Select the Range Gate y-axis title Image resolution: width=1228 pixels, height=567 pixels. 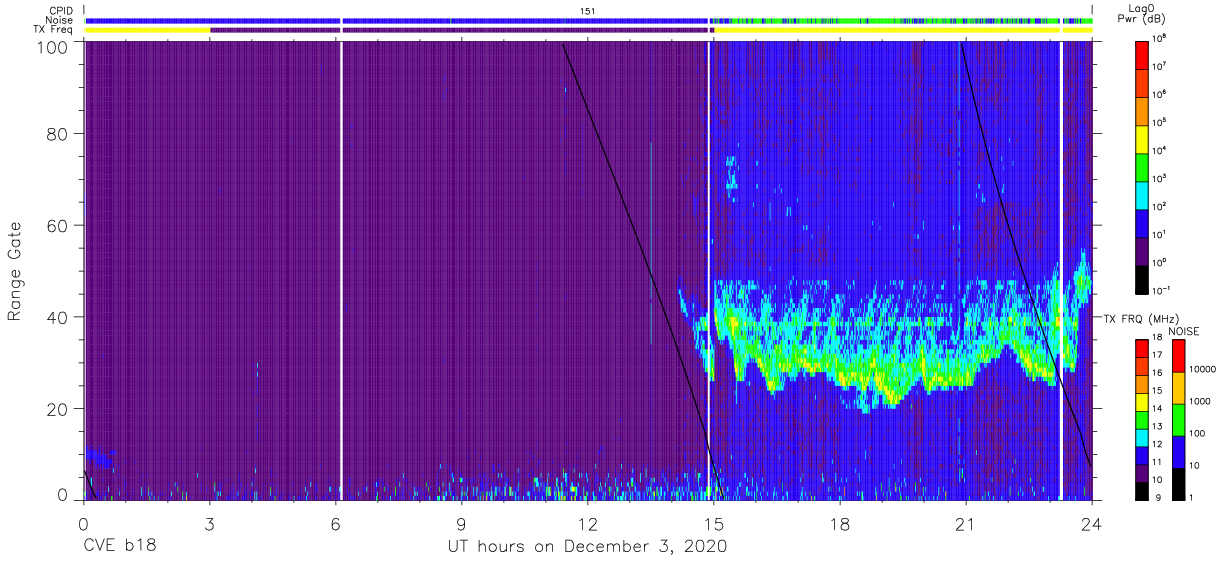pyautogui.click(x=16, y=272)
